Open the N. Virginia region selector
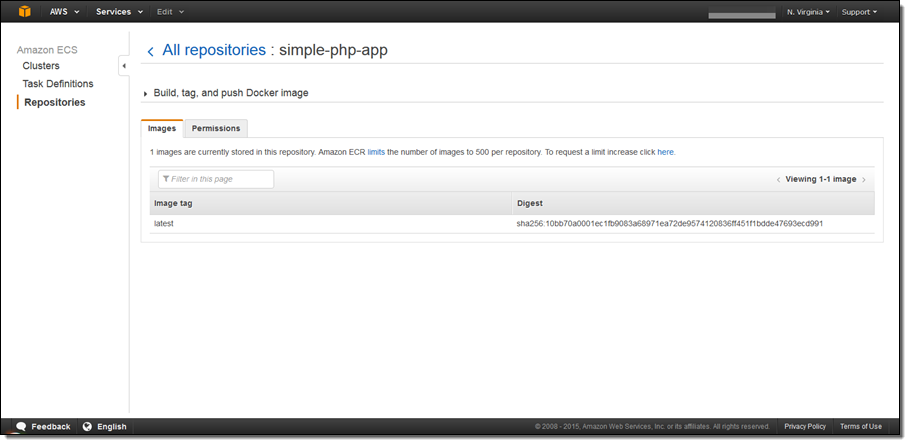Screen dimensions: 910x445 point(808,12)
